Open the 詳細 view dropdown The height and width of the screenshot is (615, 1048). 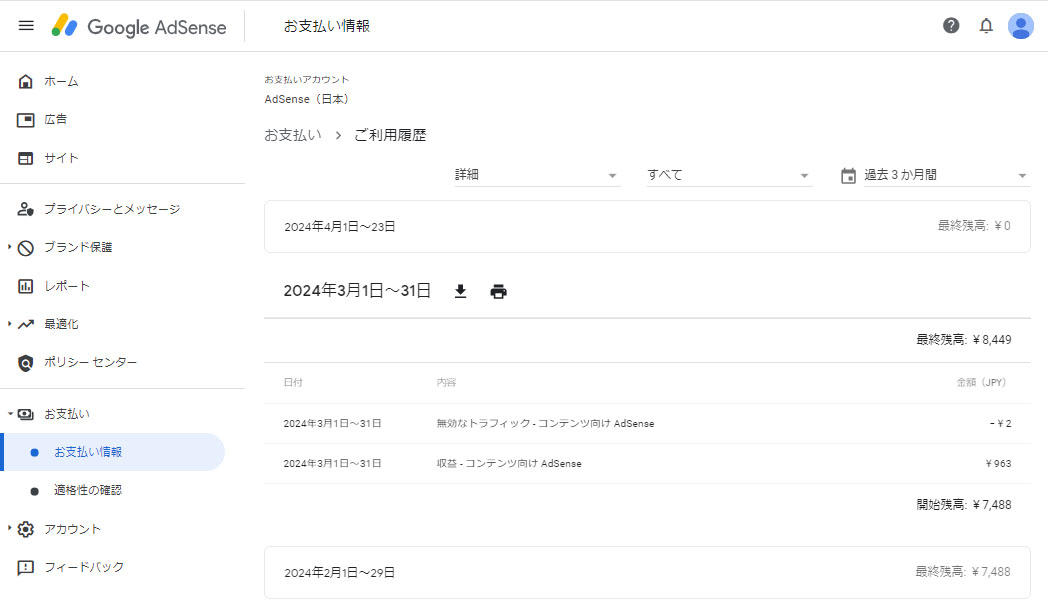(537, 175)
